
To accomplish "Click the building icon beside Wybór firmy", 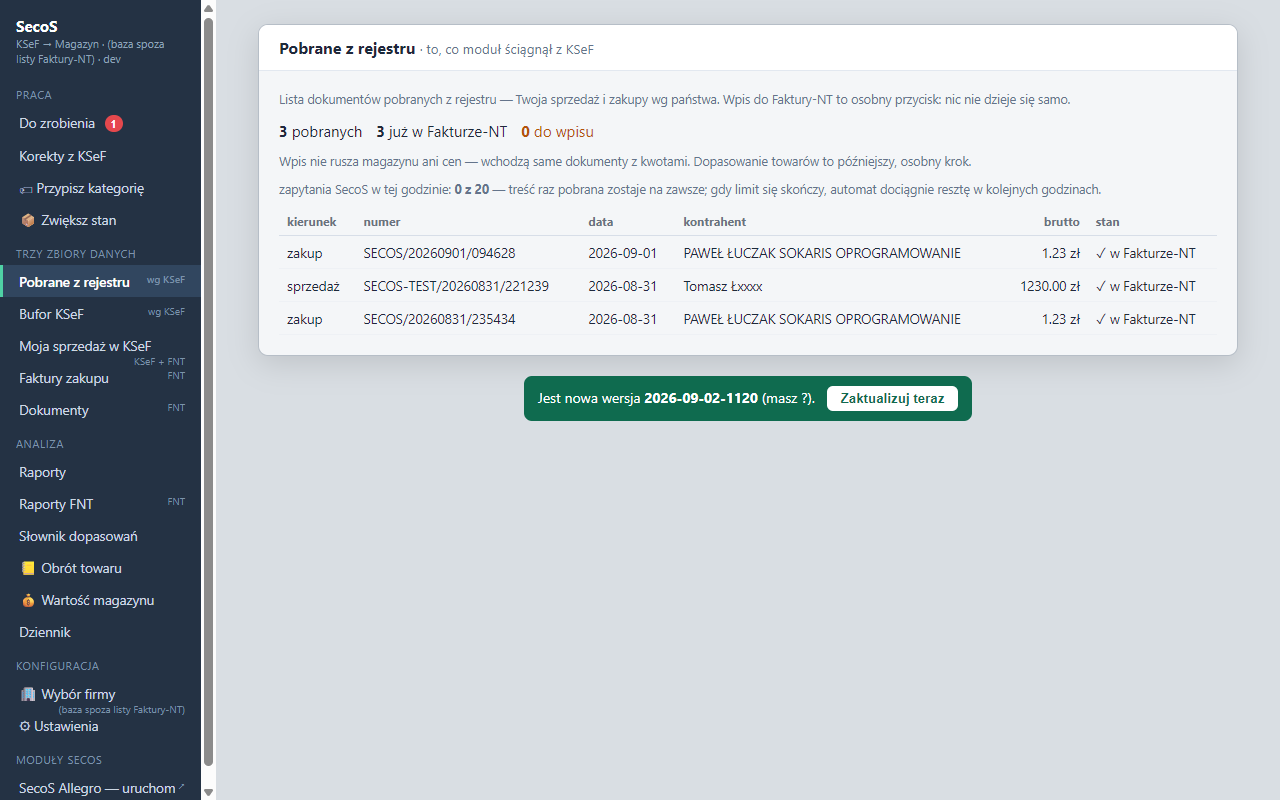I will tap(27, 694).
